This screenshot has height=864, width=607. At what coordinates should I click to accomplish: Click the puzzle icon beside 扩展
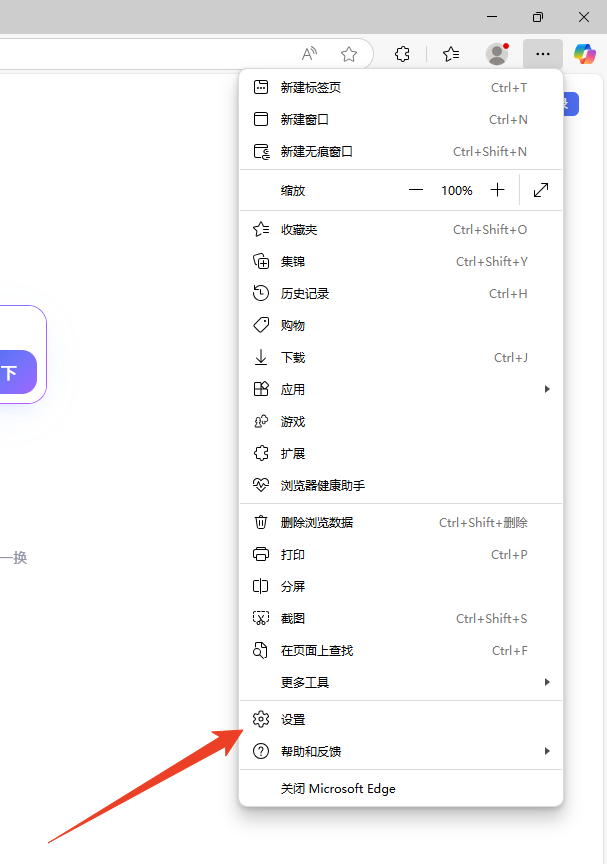[x=261, y=453]
